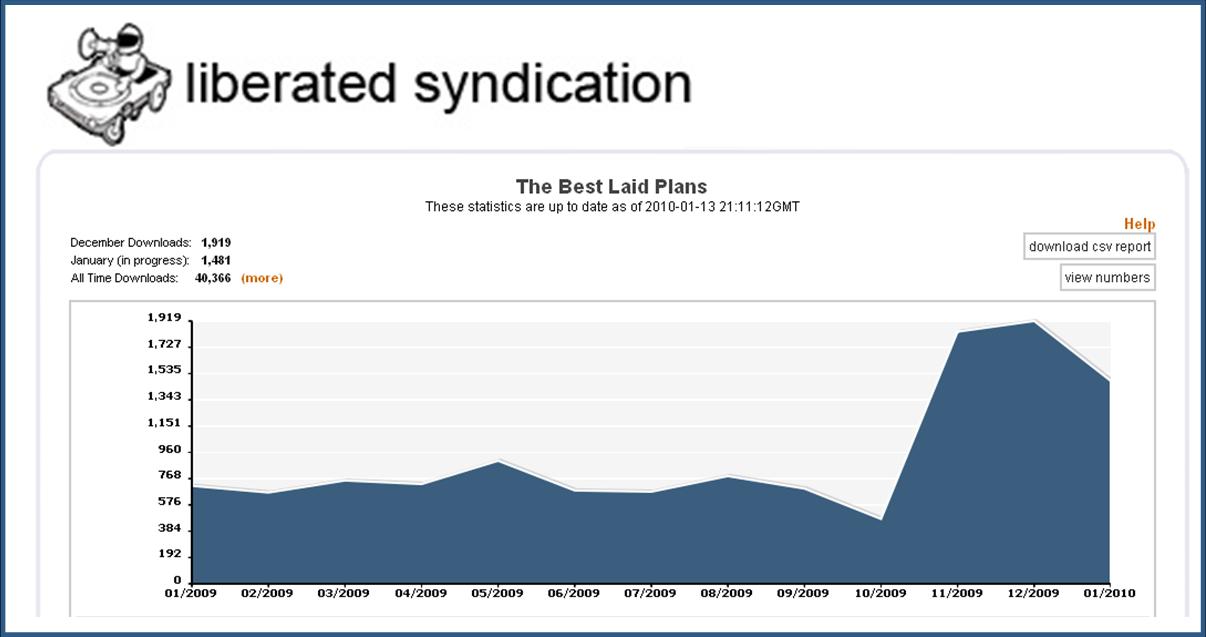Click the 10/2009 axis label
The image size is (1206, 637).
880,593
